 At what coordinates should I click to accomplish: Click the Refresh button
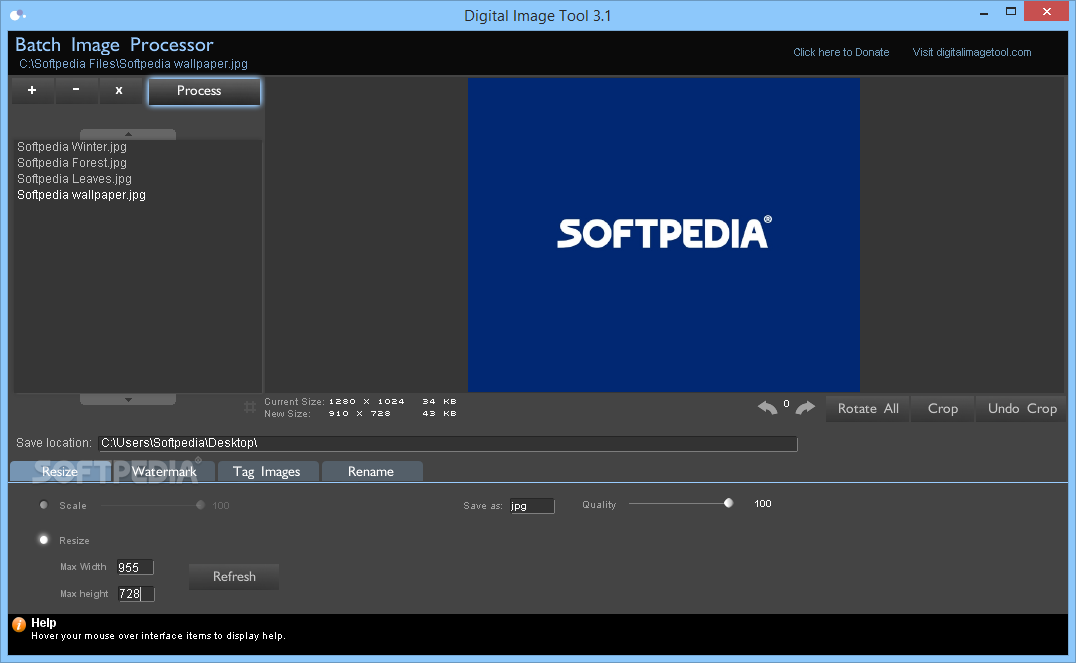(234, 577)
